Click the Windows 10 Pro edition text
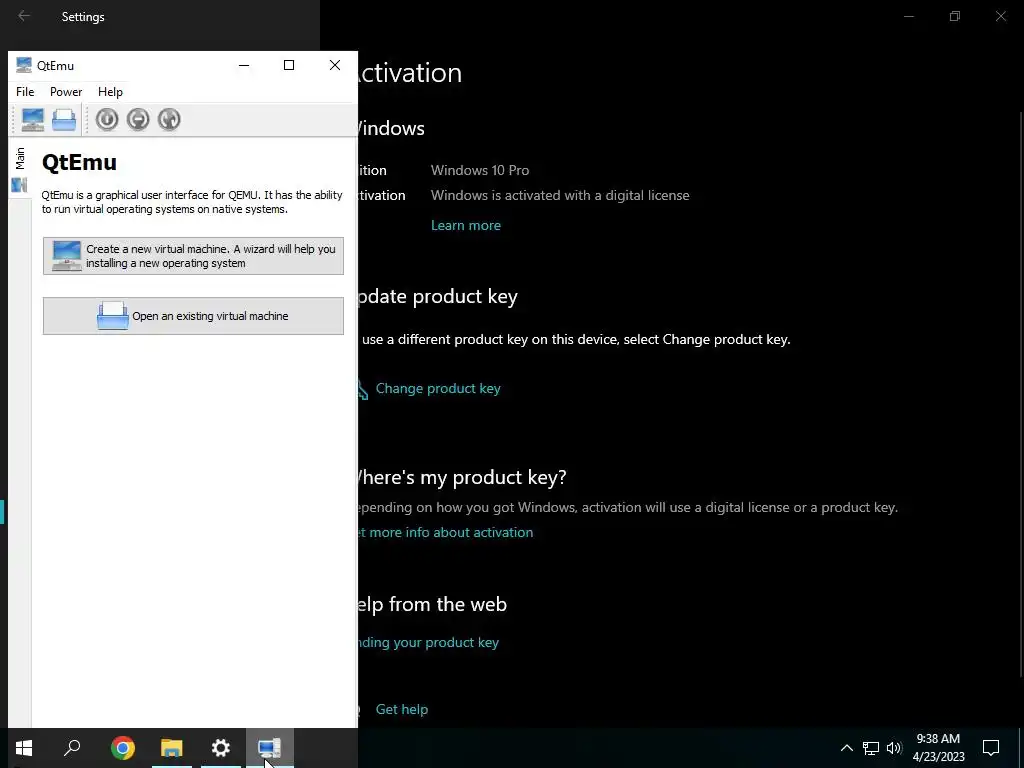 point(480,170)
